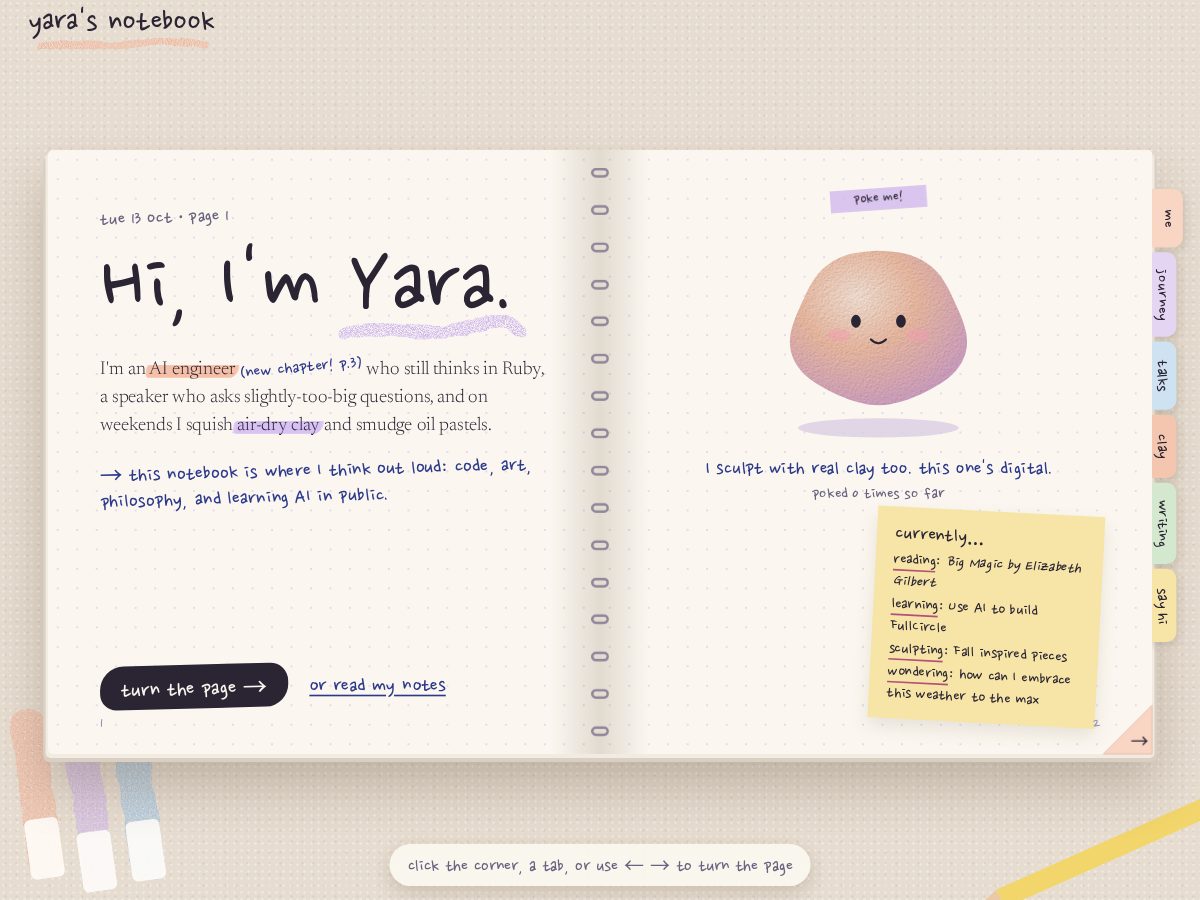Screen dimensions: 1200x900
Task: Click the "reading:" label on sticky note
Action: tap(916, 561)
